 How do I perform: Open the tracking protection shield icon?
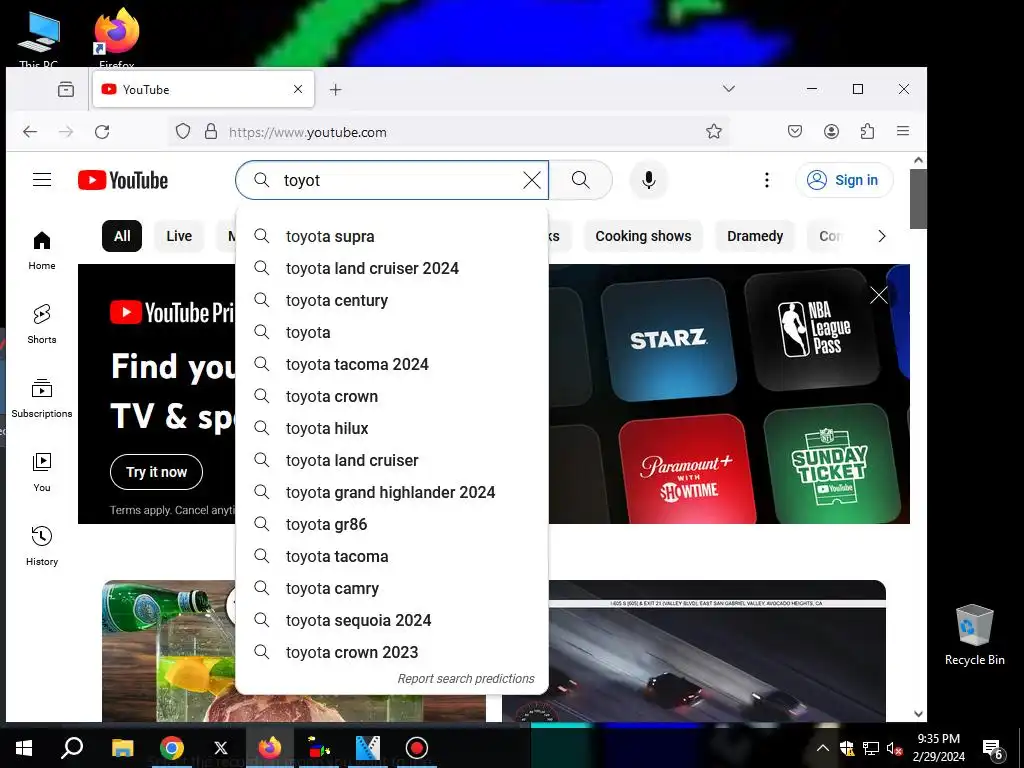click(183, 132)
